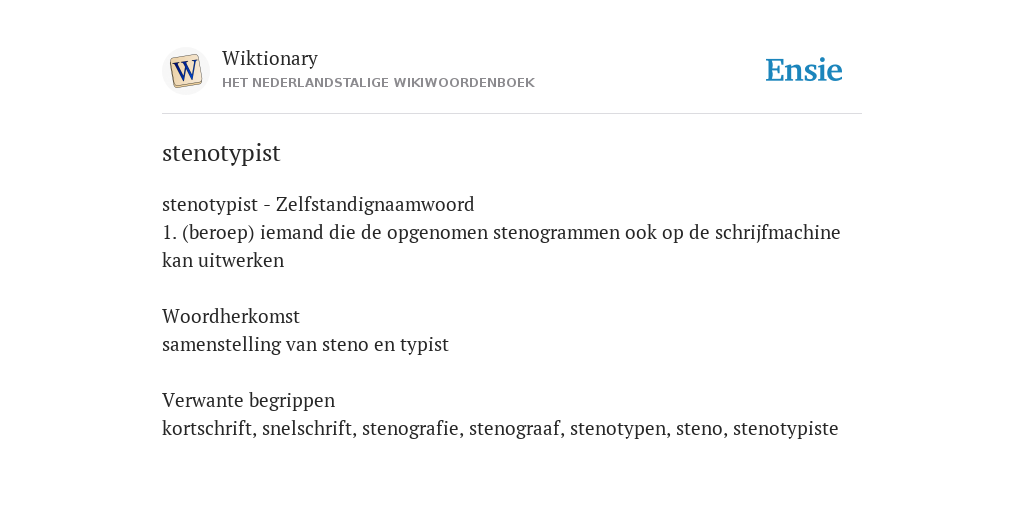Click the text kan uitwerken
Screen dimensions: 1024x512
(223, 261)
